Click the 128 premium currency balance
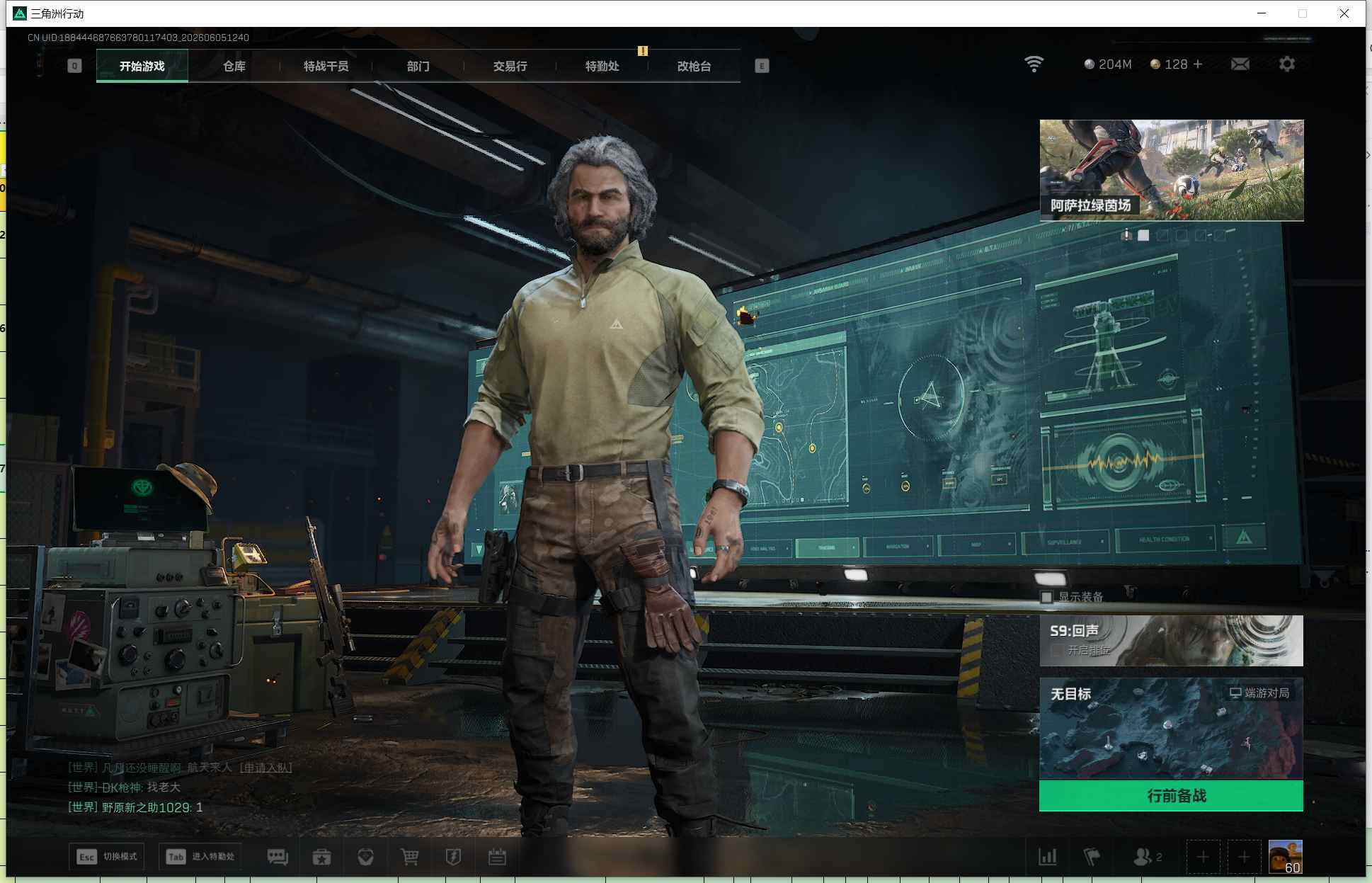Viewport: 1372px width, 883px height. [1169, 64]
